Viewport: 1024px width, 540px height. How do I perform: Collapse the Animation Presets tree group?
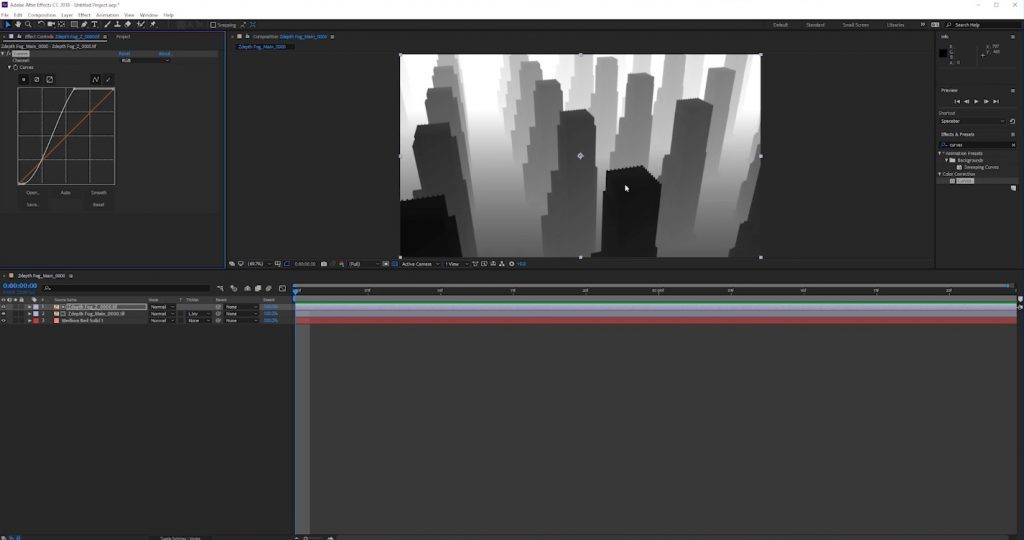coord(941,153)
